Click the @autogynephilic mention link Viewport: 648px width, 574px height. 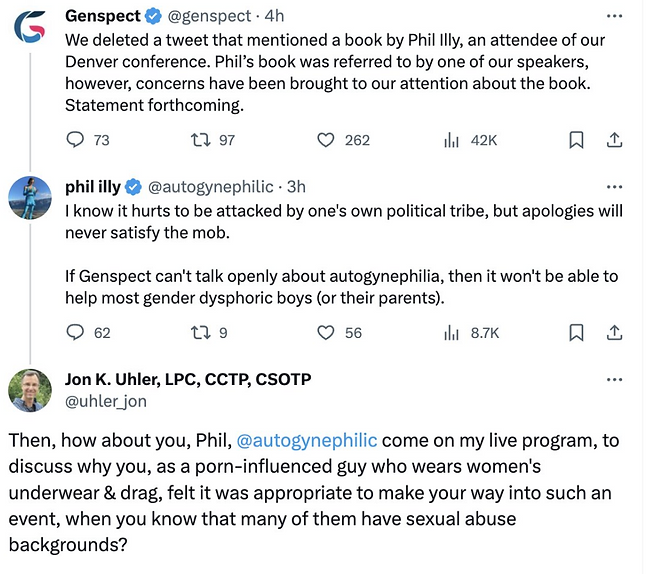point(305,441)
